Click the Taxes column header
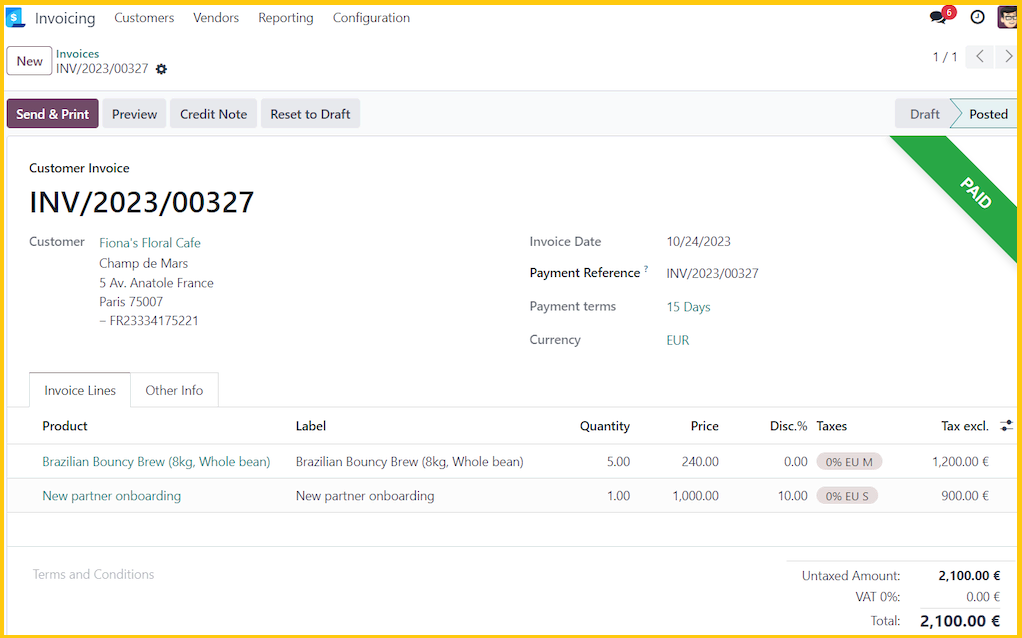The height and width of the screenshot is (638, 1022). [832, 426]
